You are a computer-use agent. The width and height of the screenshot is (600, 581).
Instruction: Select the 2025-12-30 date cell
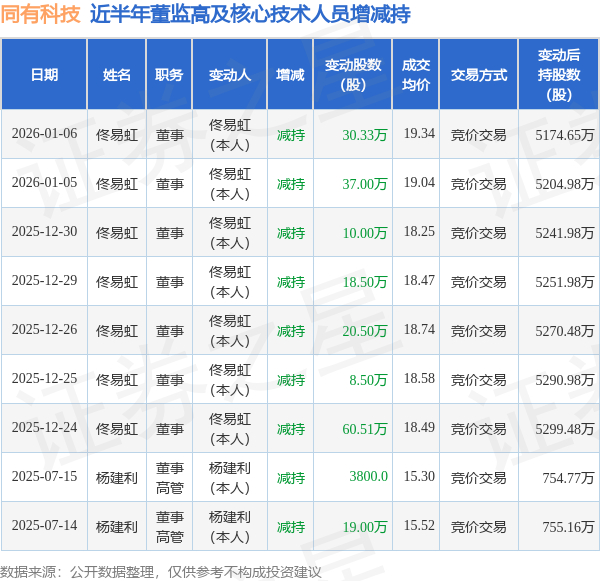tap(44, 232)
